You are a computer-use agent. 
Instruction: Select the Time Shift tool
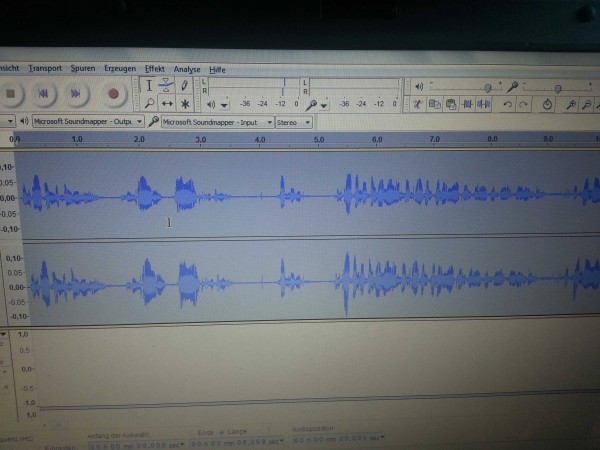pyautogui.click(x=167, y=103)
